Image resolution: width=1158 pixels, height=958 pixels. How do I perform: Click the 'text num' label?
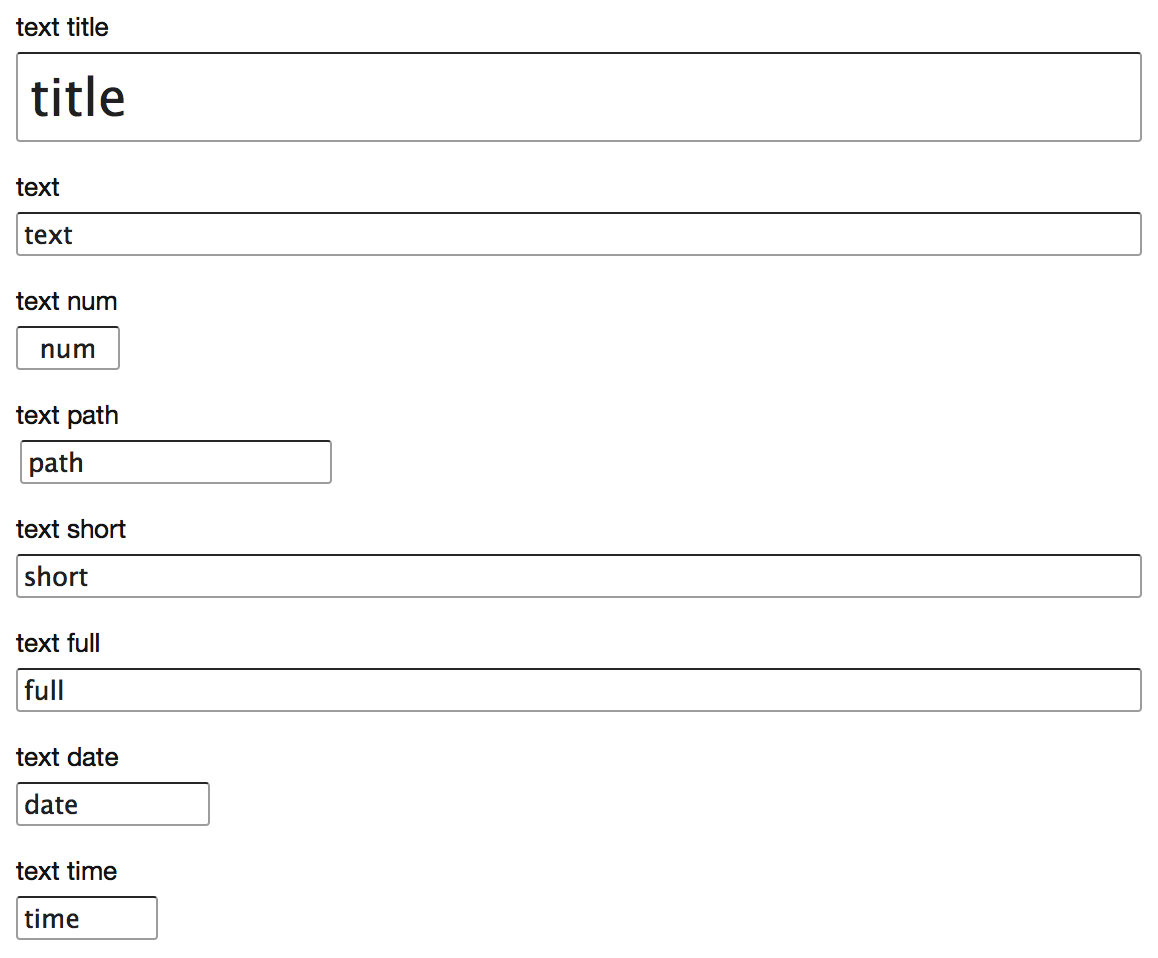66,301
